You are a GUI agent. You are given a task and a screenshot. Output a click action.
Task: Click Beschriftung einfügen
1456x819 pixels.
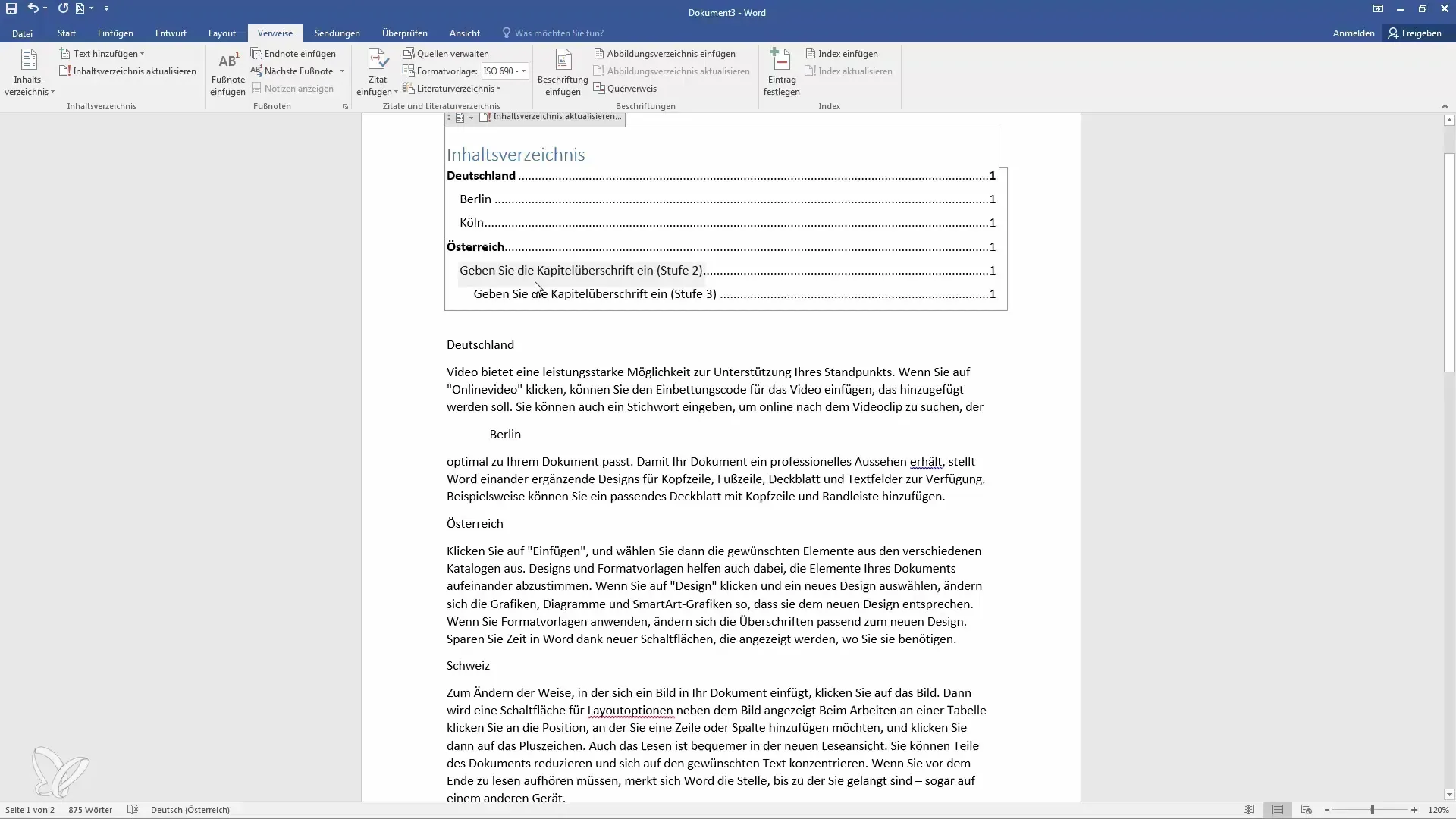[x=563, y=73]
